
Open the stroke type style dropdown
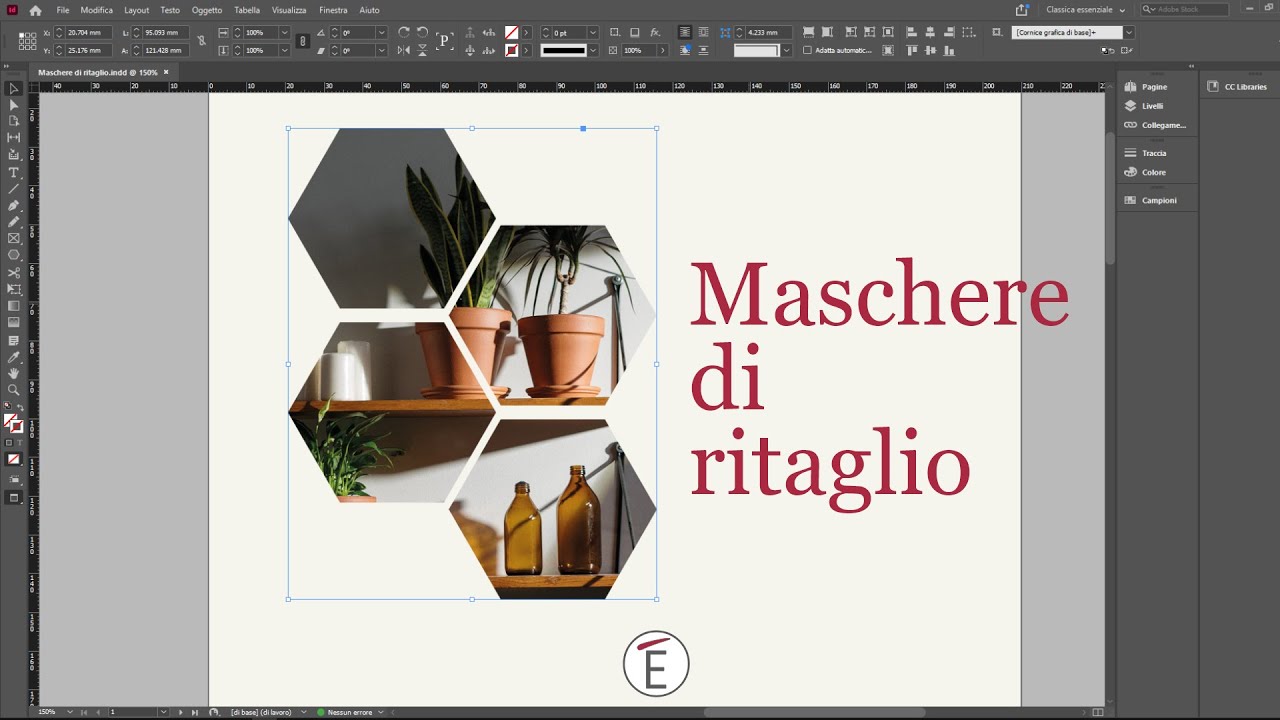(593, 50)
